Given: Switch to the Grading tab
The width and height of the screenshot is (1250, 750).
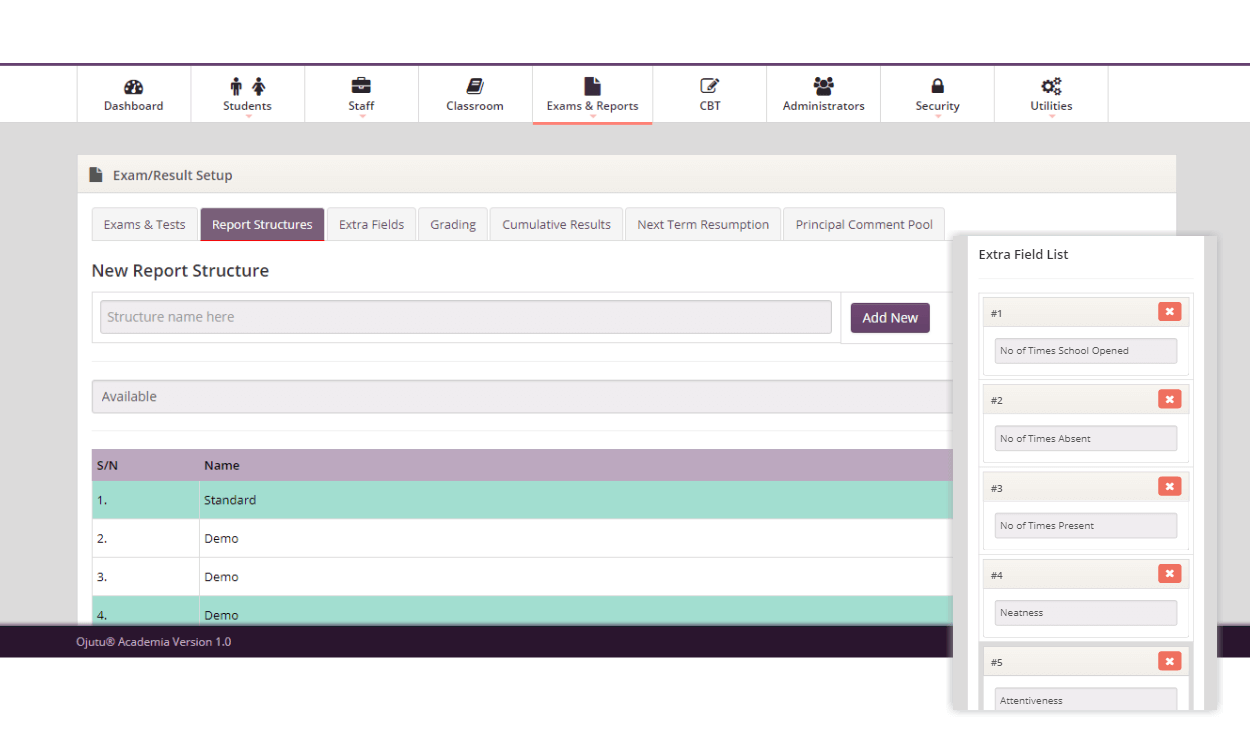Looking at the screenshot, I should (453, 225).
